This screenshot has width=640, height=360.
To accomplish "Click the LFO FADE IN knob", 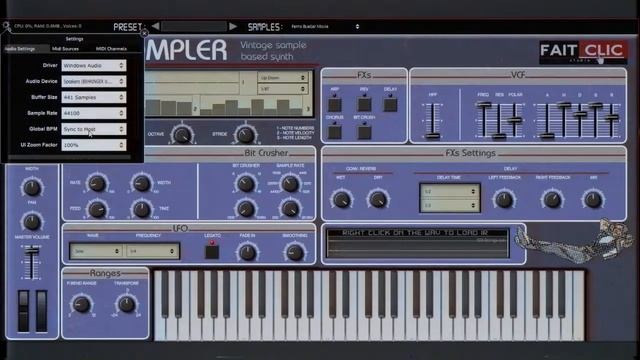I will point(247,252).
